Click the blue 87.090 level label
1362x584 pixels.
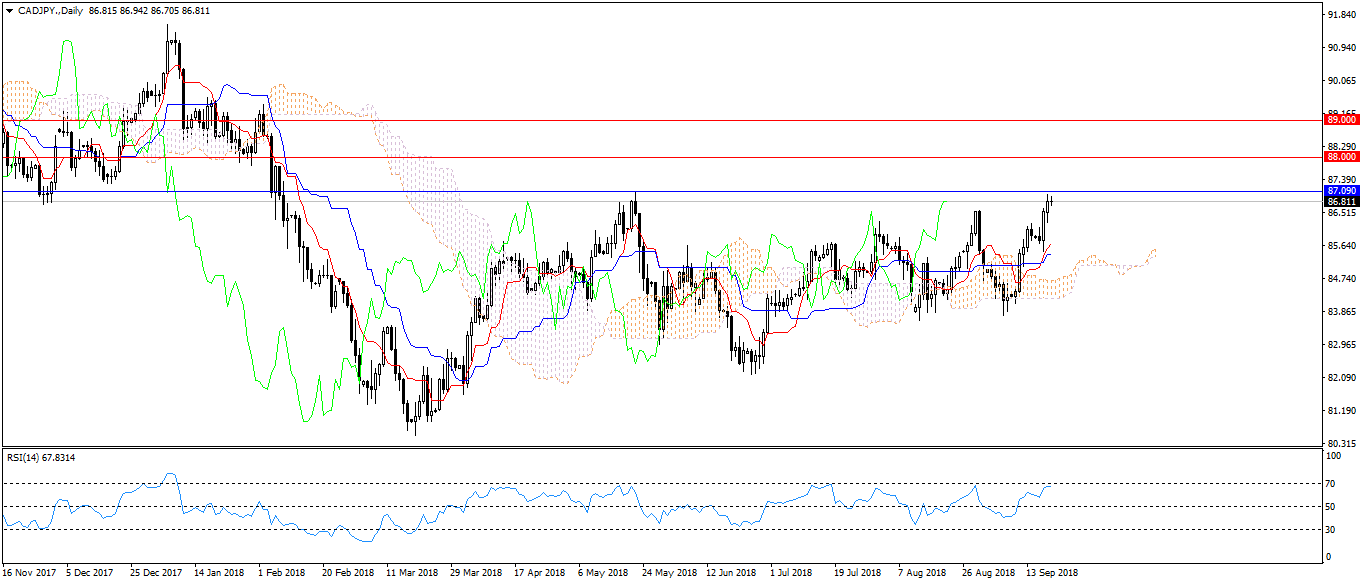click(1340, 190)
